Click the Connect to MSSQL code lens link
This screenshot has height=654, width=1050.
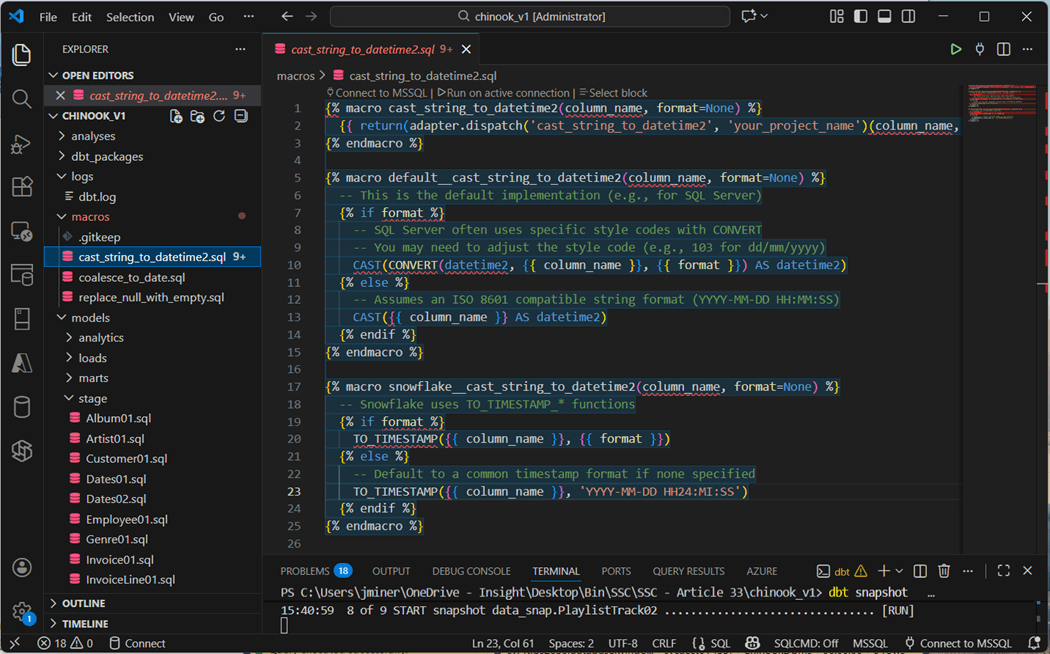[383, 93]
